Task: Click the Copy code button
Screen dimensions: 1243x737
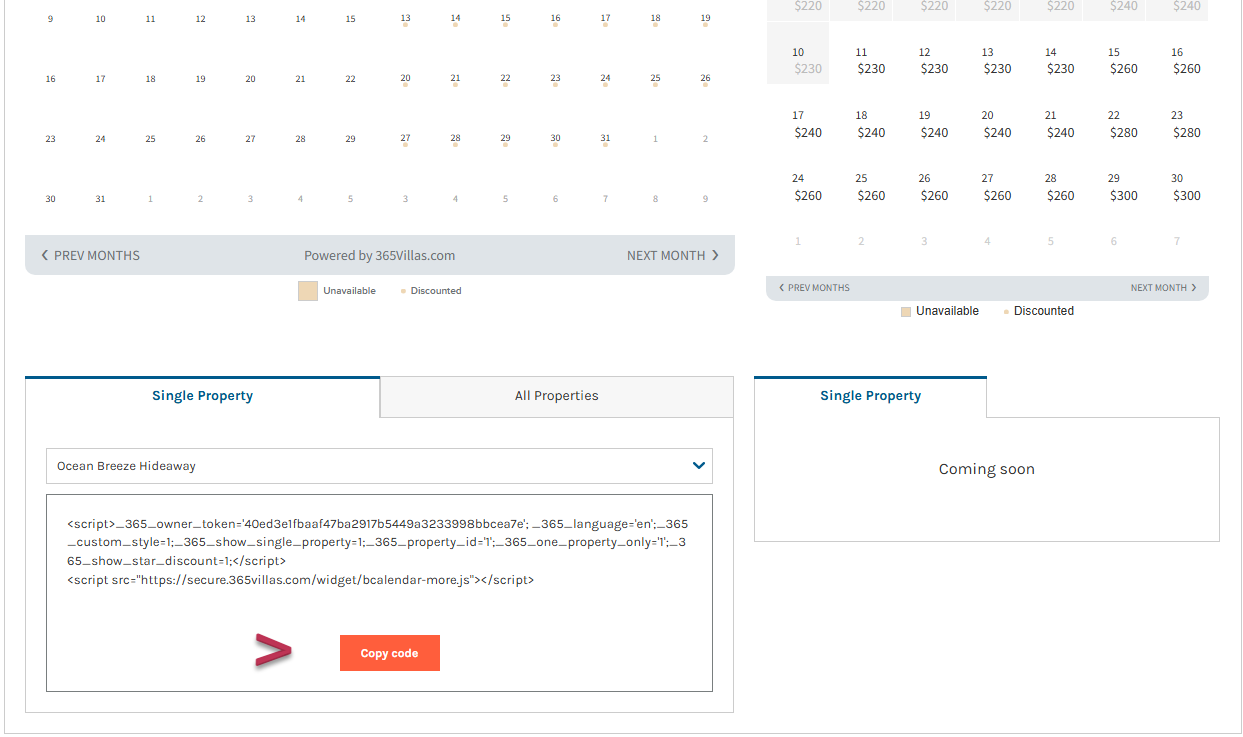Action: coord(389,653)
